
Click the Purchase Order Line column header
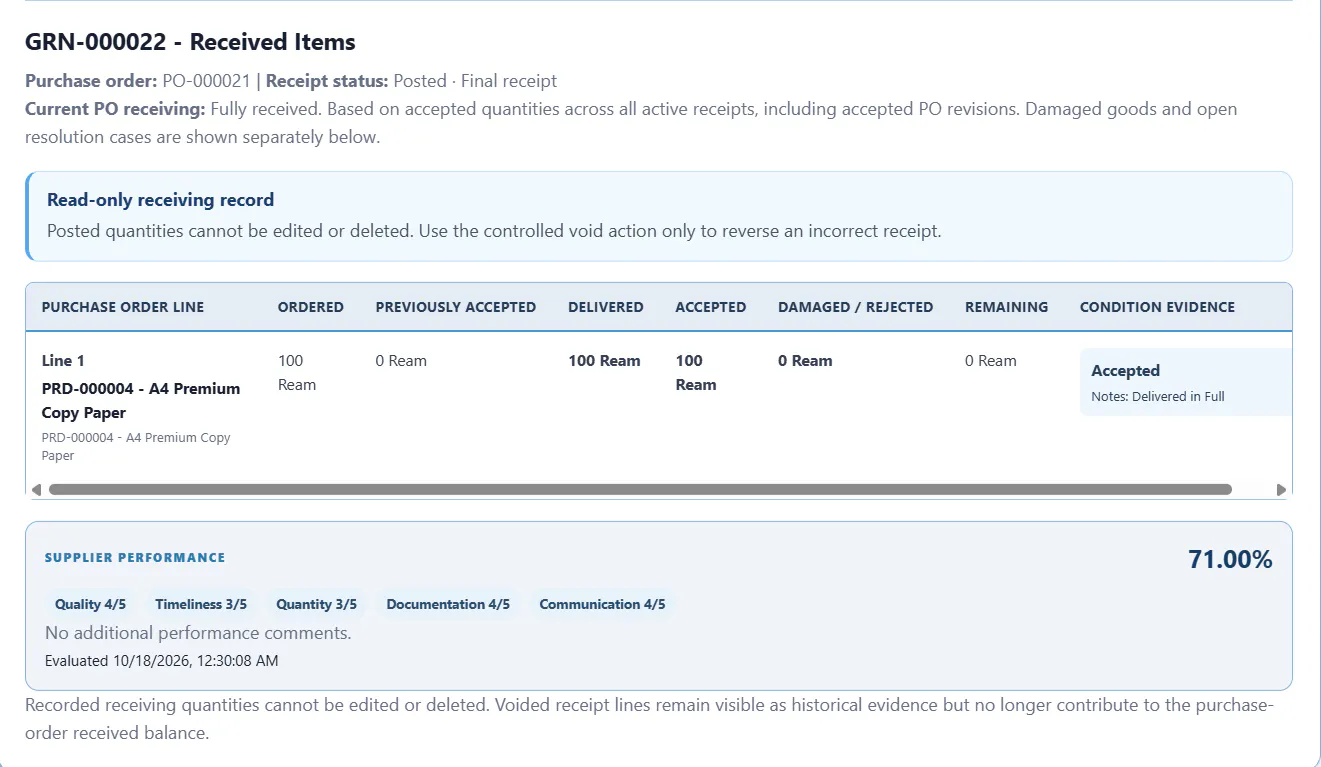(x=123, y=307)
